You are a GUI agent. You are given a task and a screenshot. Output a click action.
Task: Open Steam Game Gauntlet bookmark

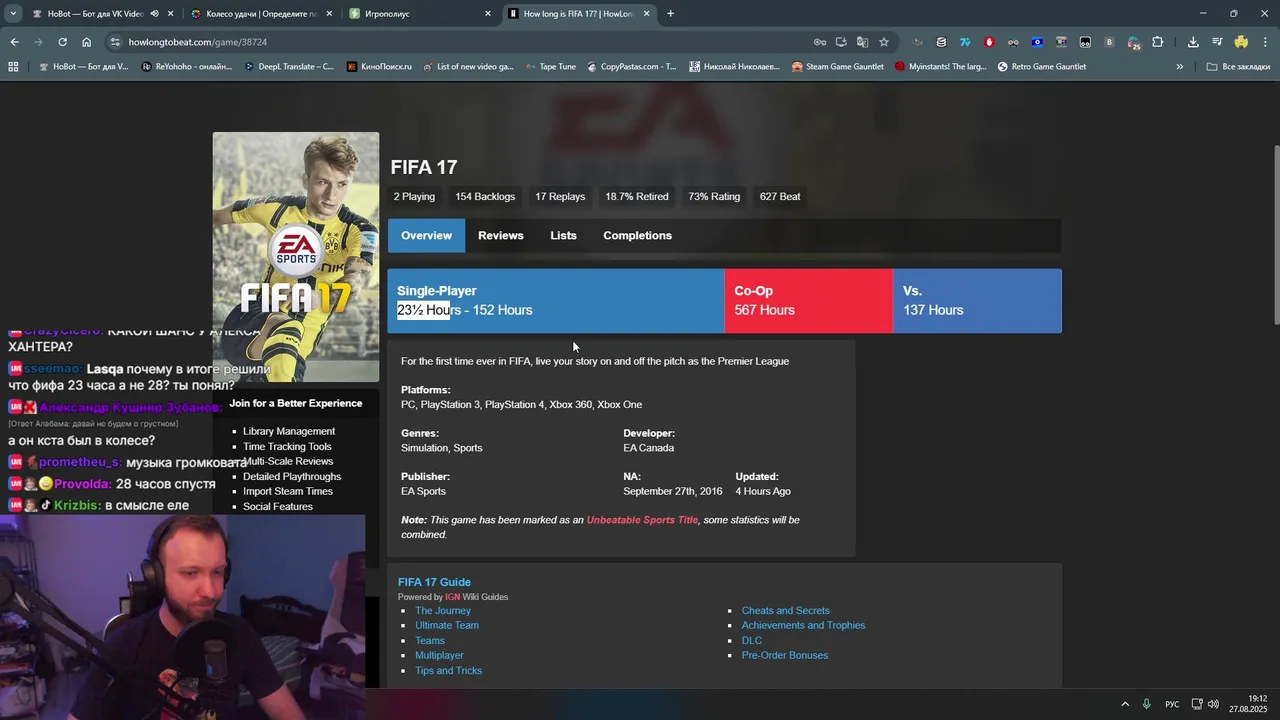click(x=837, y=67)
